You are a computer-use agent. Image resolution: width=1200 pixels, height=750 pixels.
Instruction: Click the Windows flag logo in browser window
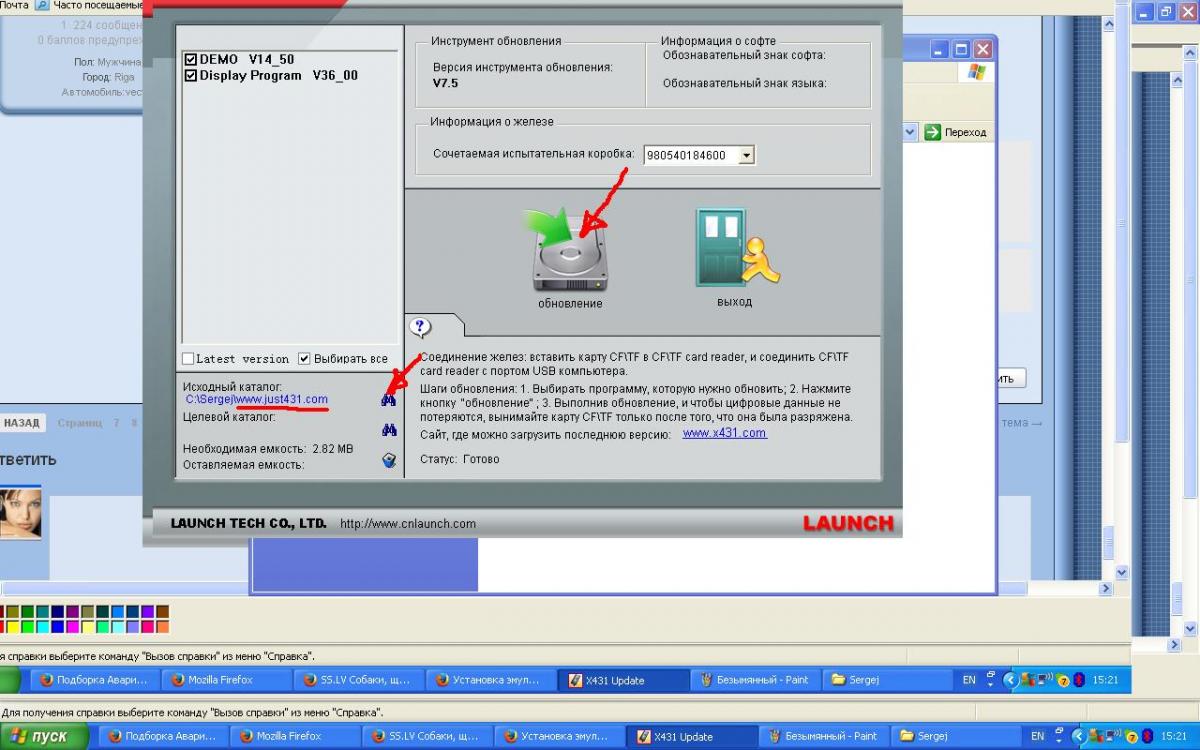click(977, 72)
